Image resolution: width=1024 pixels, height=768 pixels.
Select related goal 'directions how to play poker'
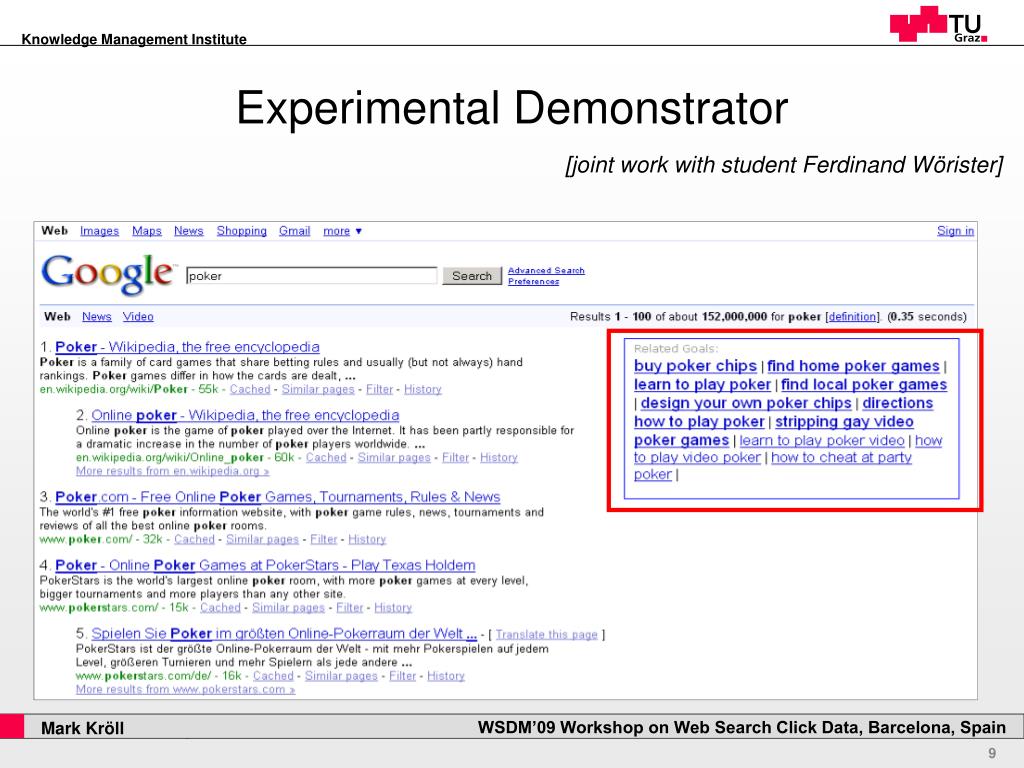(x=699, y=422)
